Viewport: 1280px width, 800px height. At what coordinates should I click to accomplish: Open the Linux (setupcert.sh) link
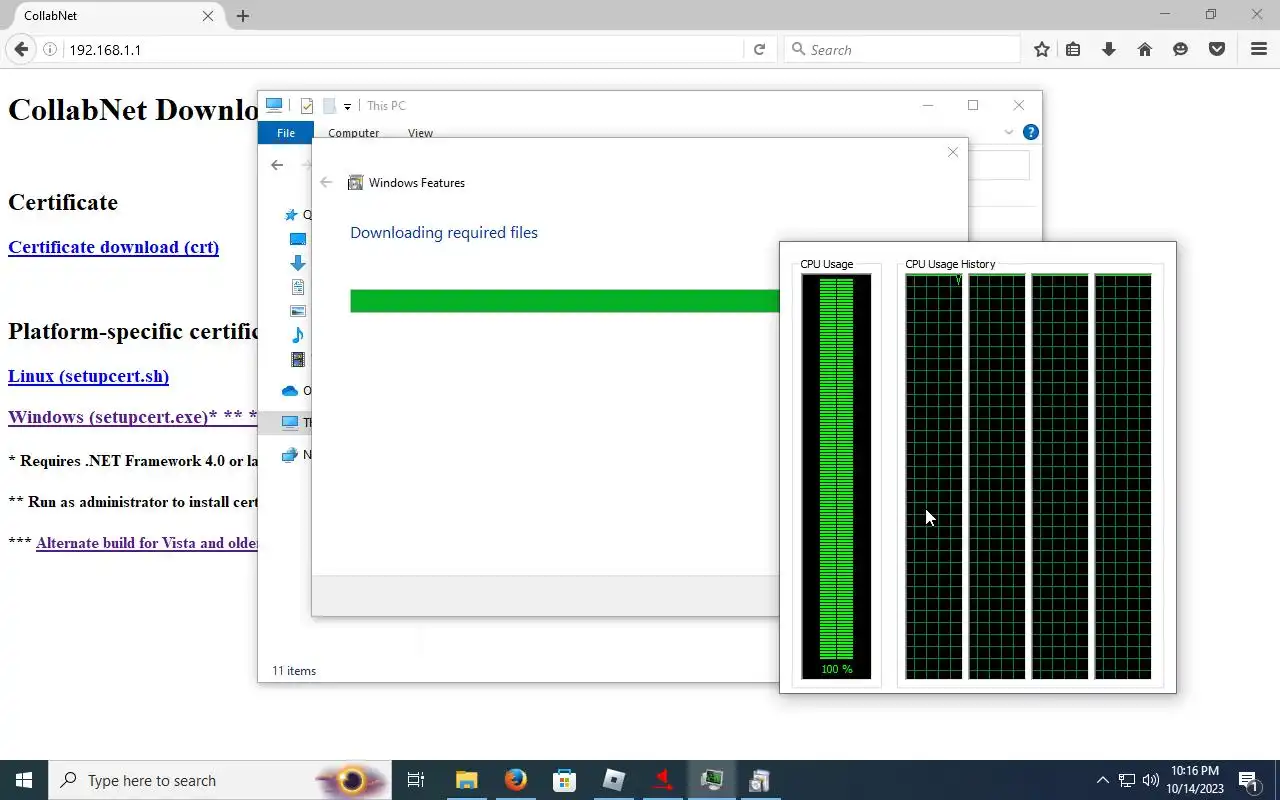(x=88, y=376)
